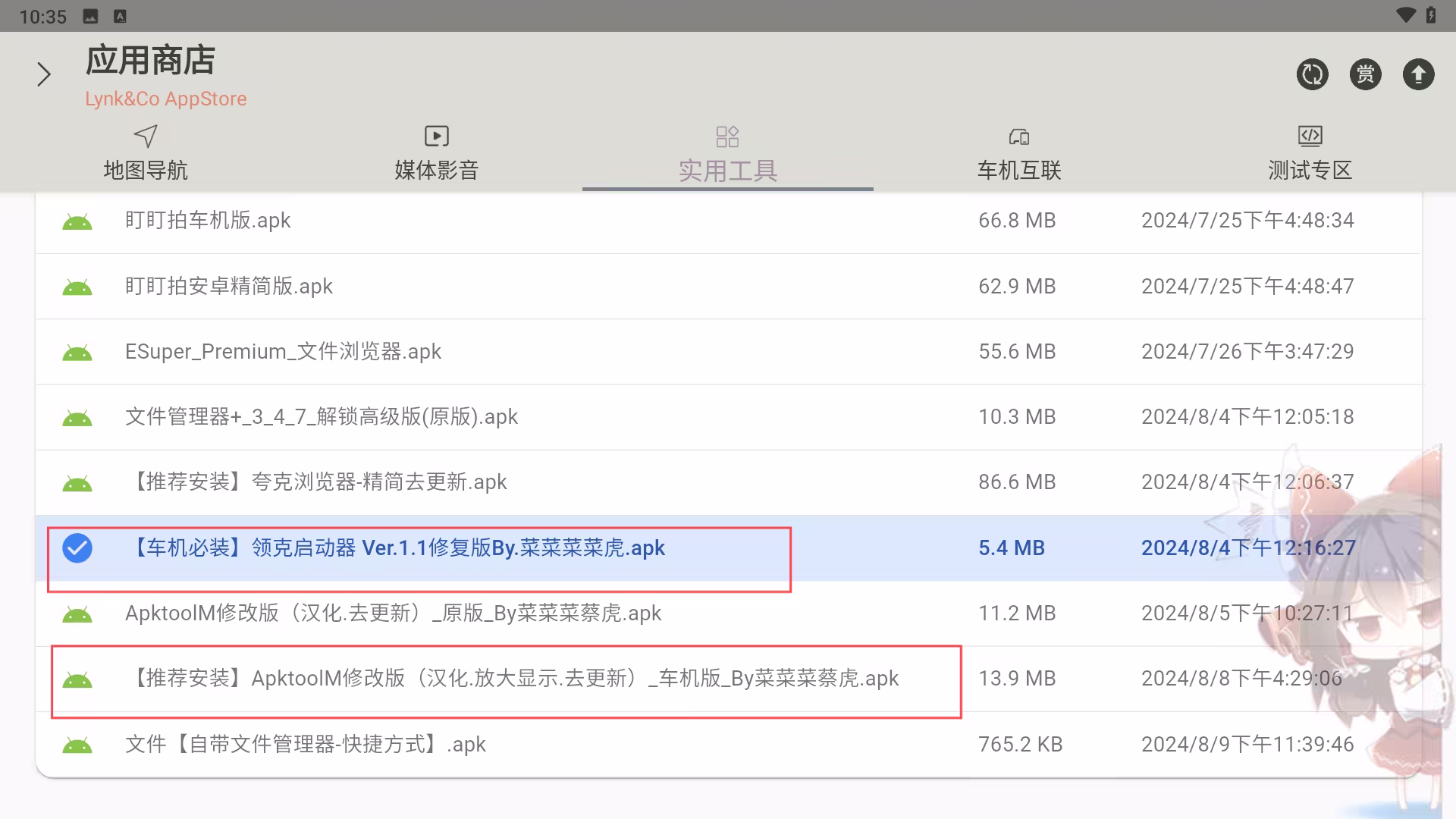Click Android icon beside 文件【自带文件管理器】apk
The width and height of the screenshot is (1456, 819).
pyautogui.click(x=77, y=745)
